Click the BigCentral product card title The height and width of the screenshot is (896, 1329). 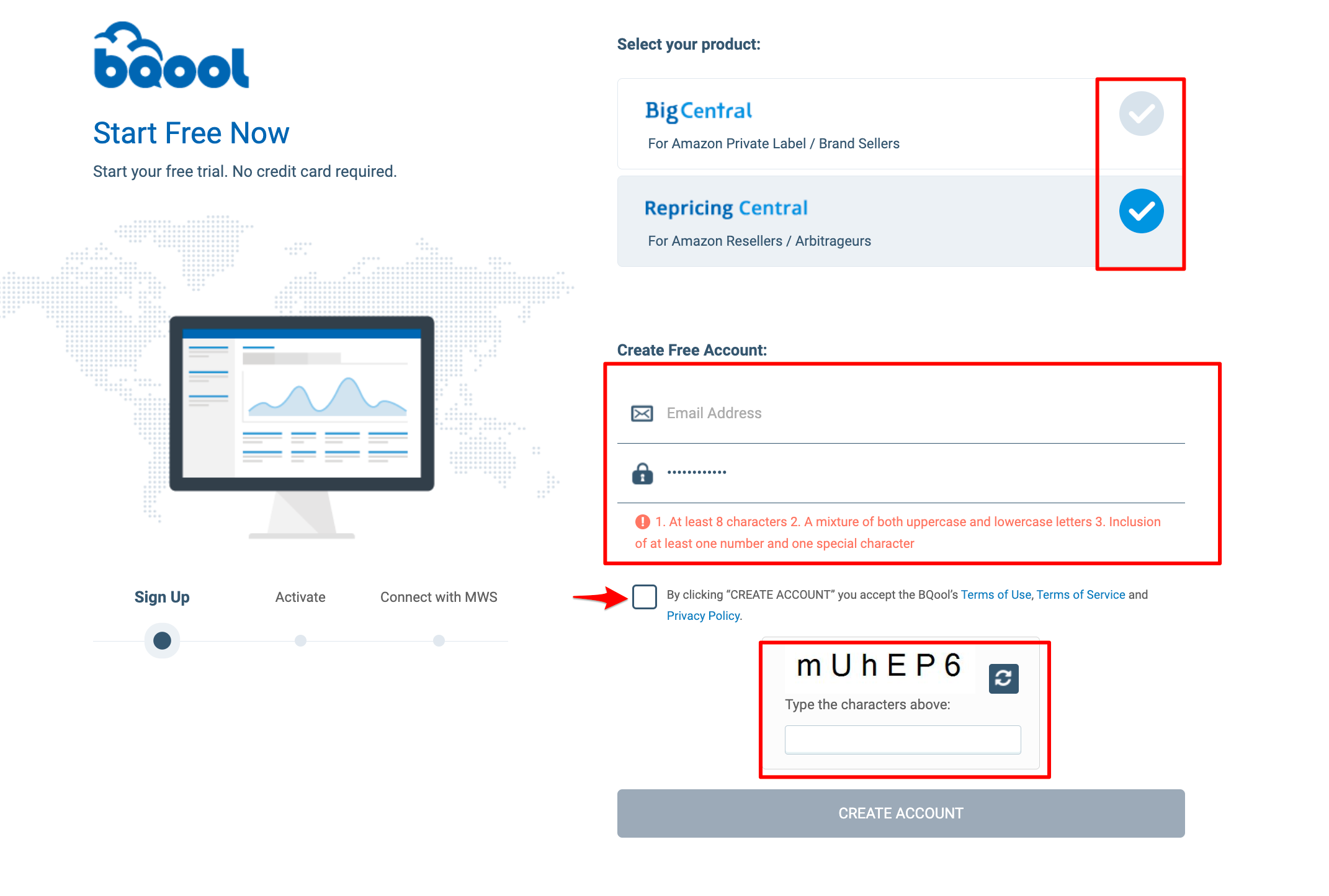pyautogui.click(x=698, y=111)
